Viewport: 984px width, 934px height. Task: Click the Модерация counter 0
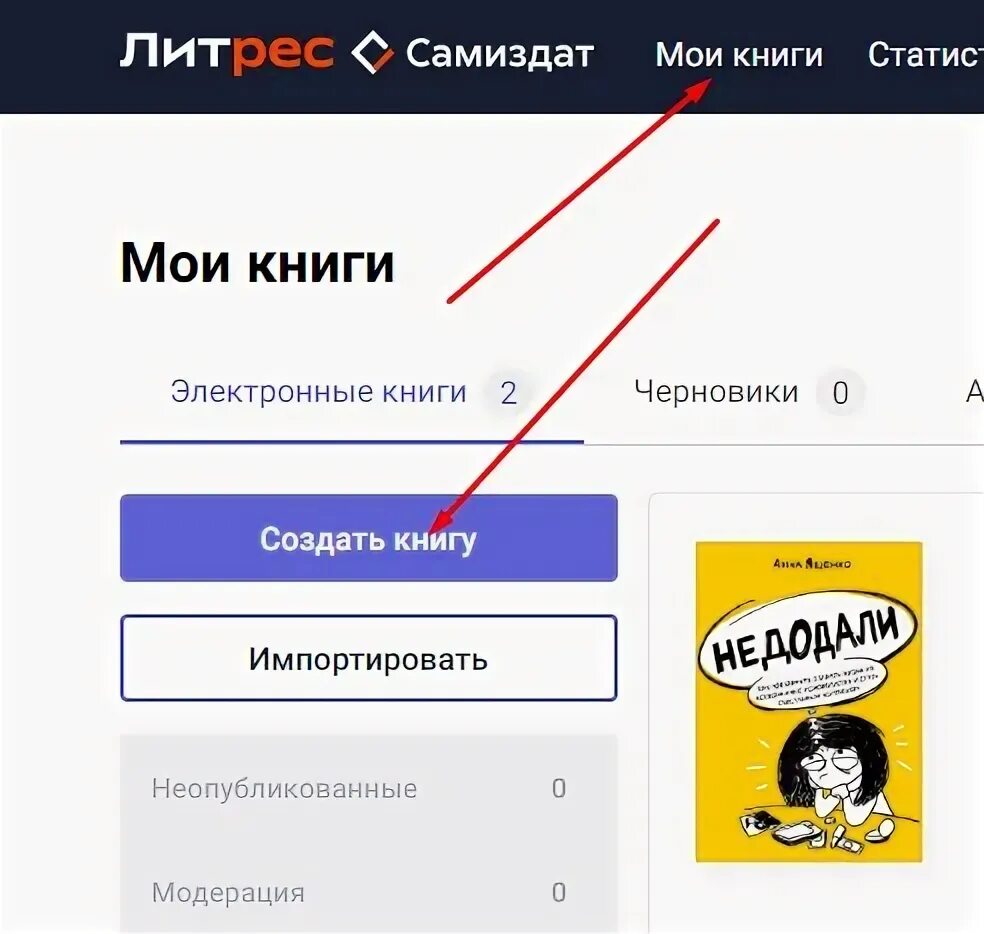tap(559, 893)
